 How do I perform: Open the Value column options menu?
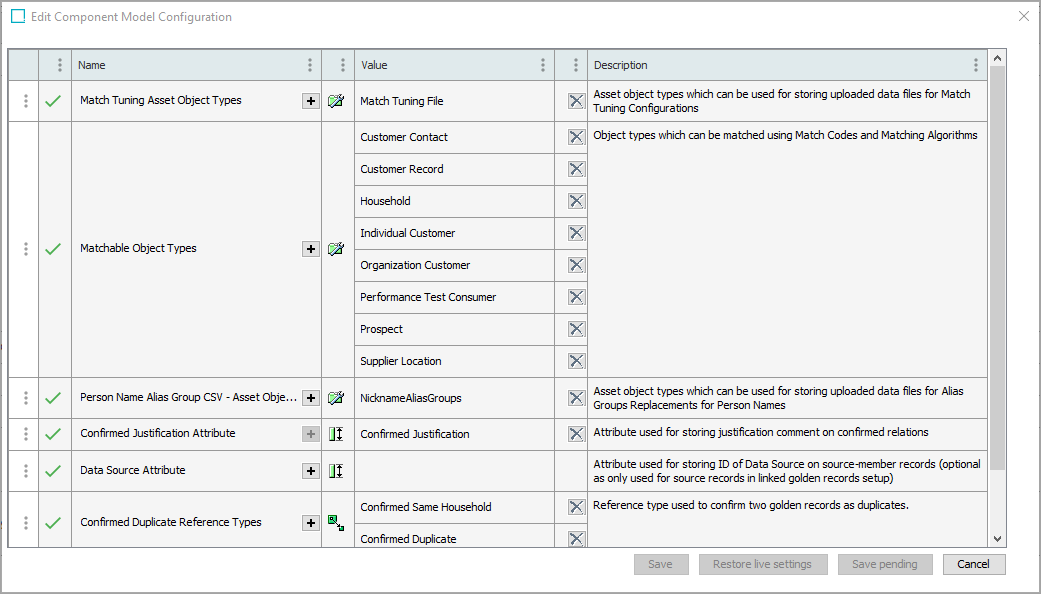(543, 65)
